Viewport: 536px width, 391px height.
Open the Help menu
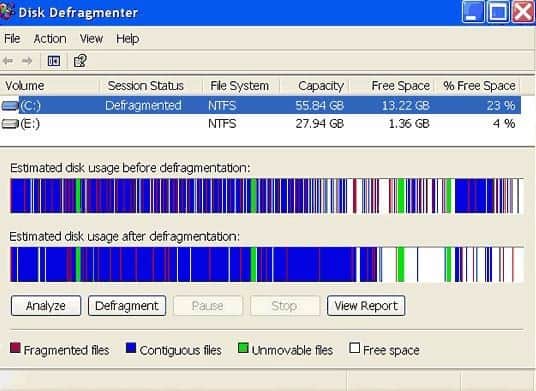tap(128, 39)
